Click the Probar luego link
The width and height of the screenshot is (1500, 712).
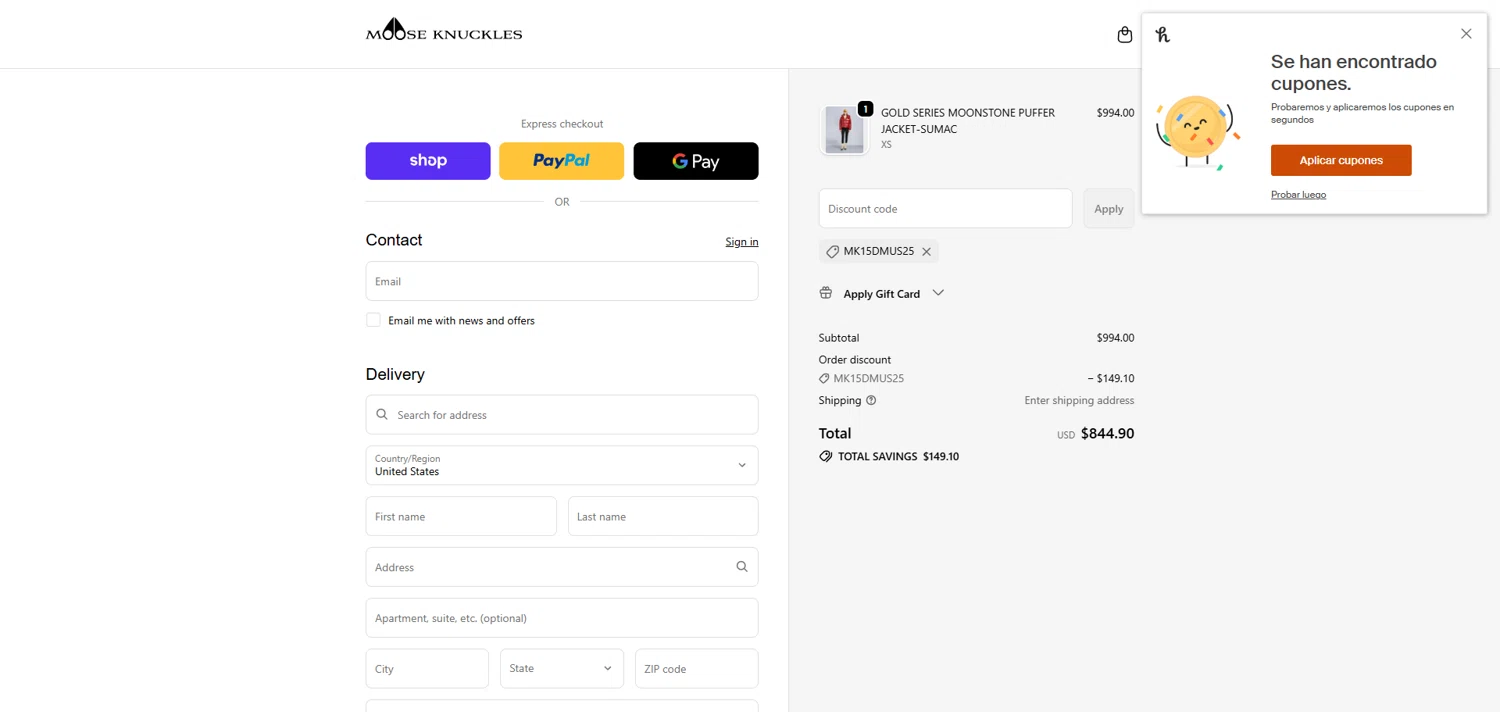(x=1298, y=195)
